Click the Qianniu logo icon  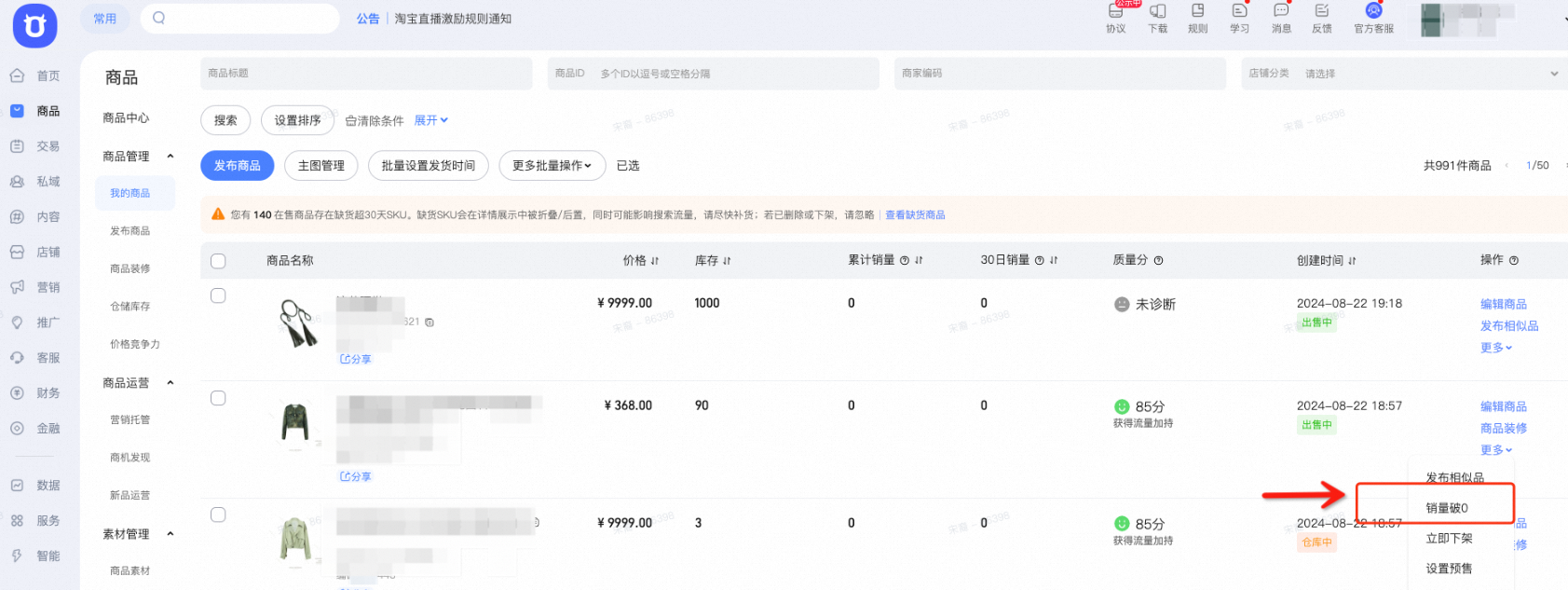tap(34, 25)
